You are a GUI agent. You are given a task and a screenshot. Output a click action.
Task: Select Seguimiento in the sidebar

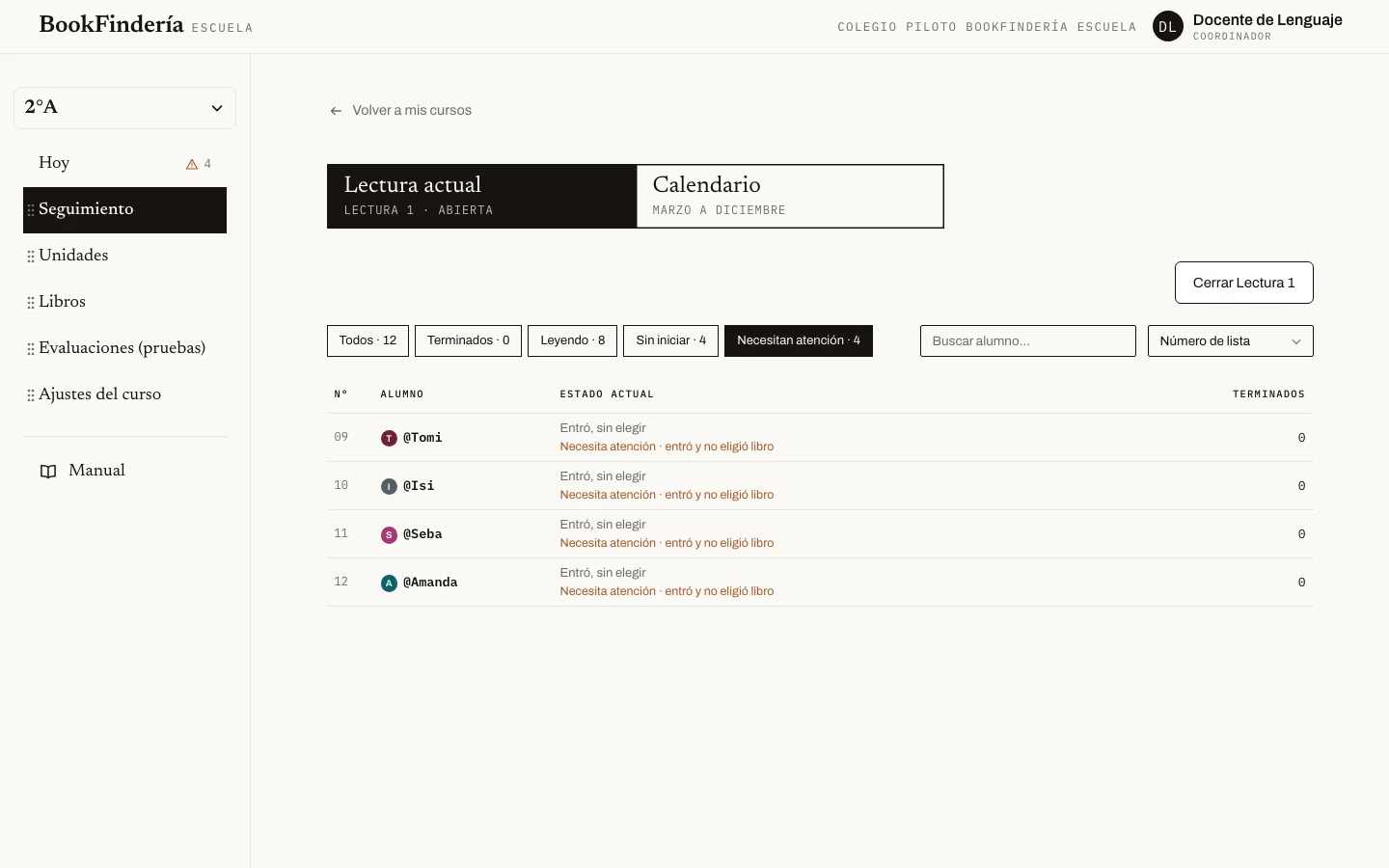(124, 209)
